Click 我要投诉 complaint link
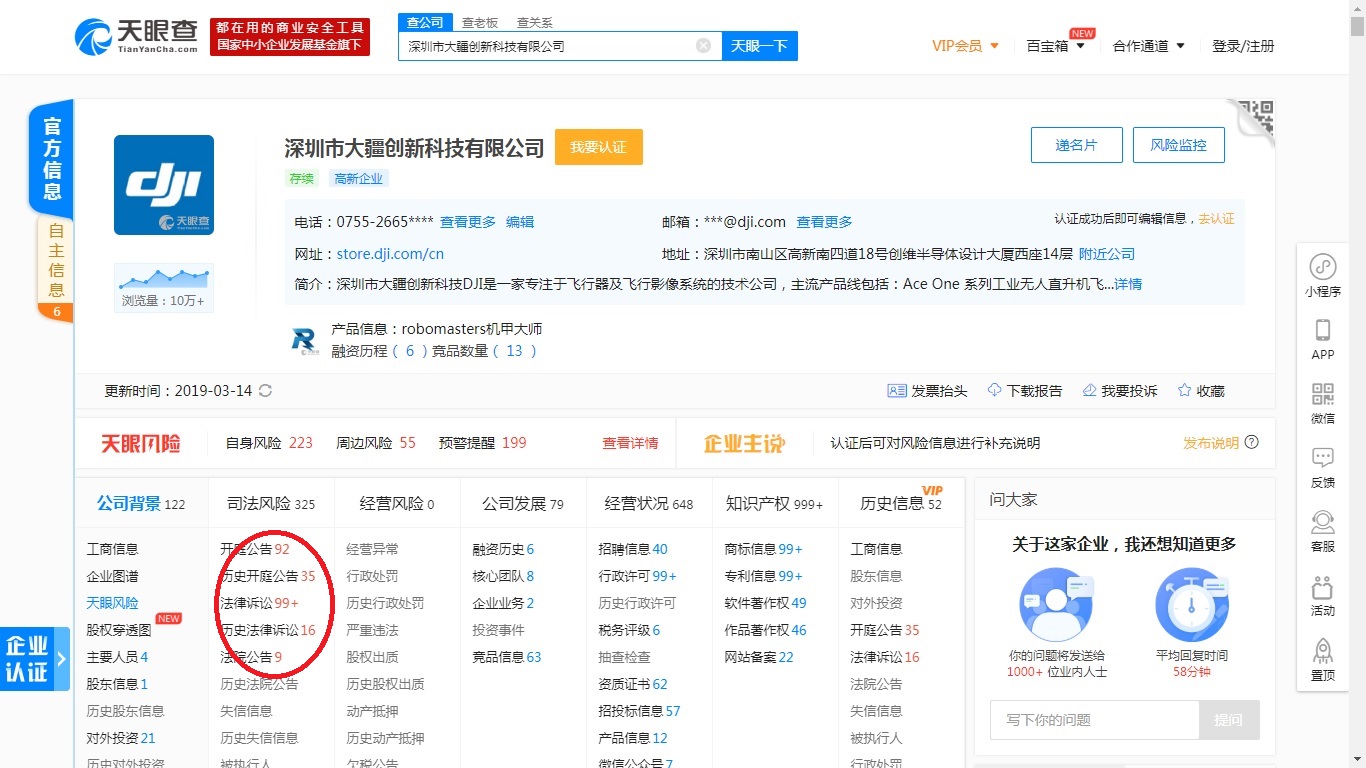1366x768 pixels. (1119, 391)
